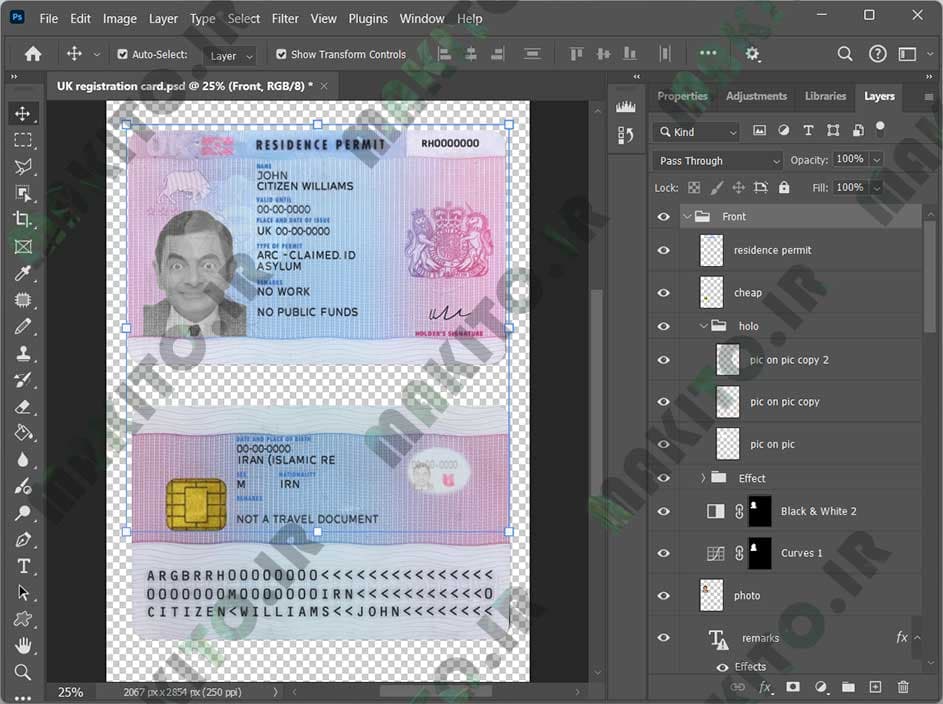This screenshot has height=704, width=943.
Task: Select the Rectangular Marquee tool
Action: click(x=23, y=140)
